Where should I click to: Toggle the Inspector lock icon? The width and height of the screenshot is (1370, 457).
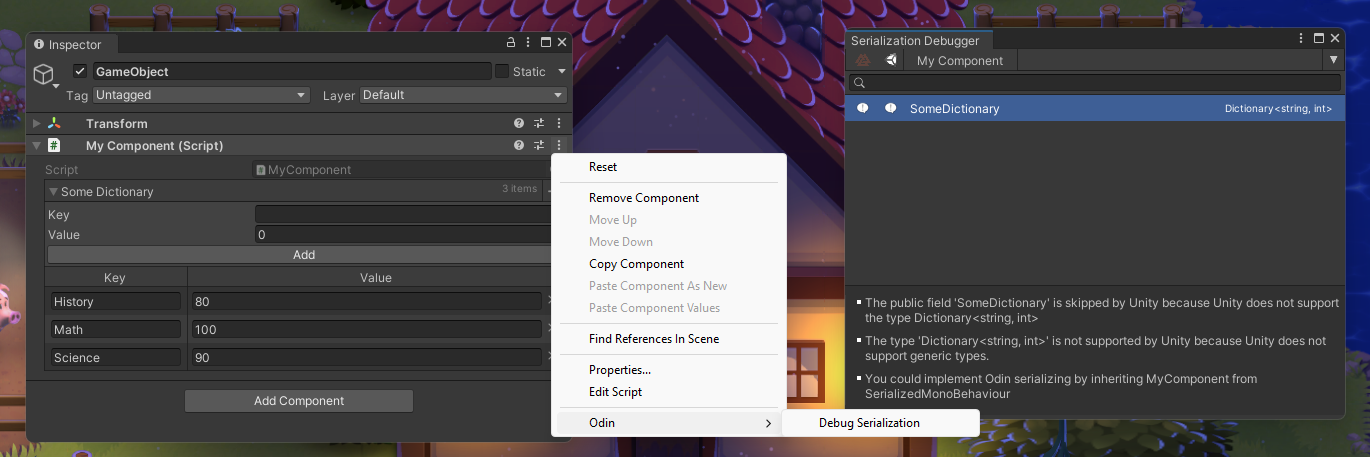[x=510, y=43]
